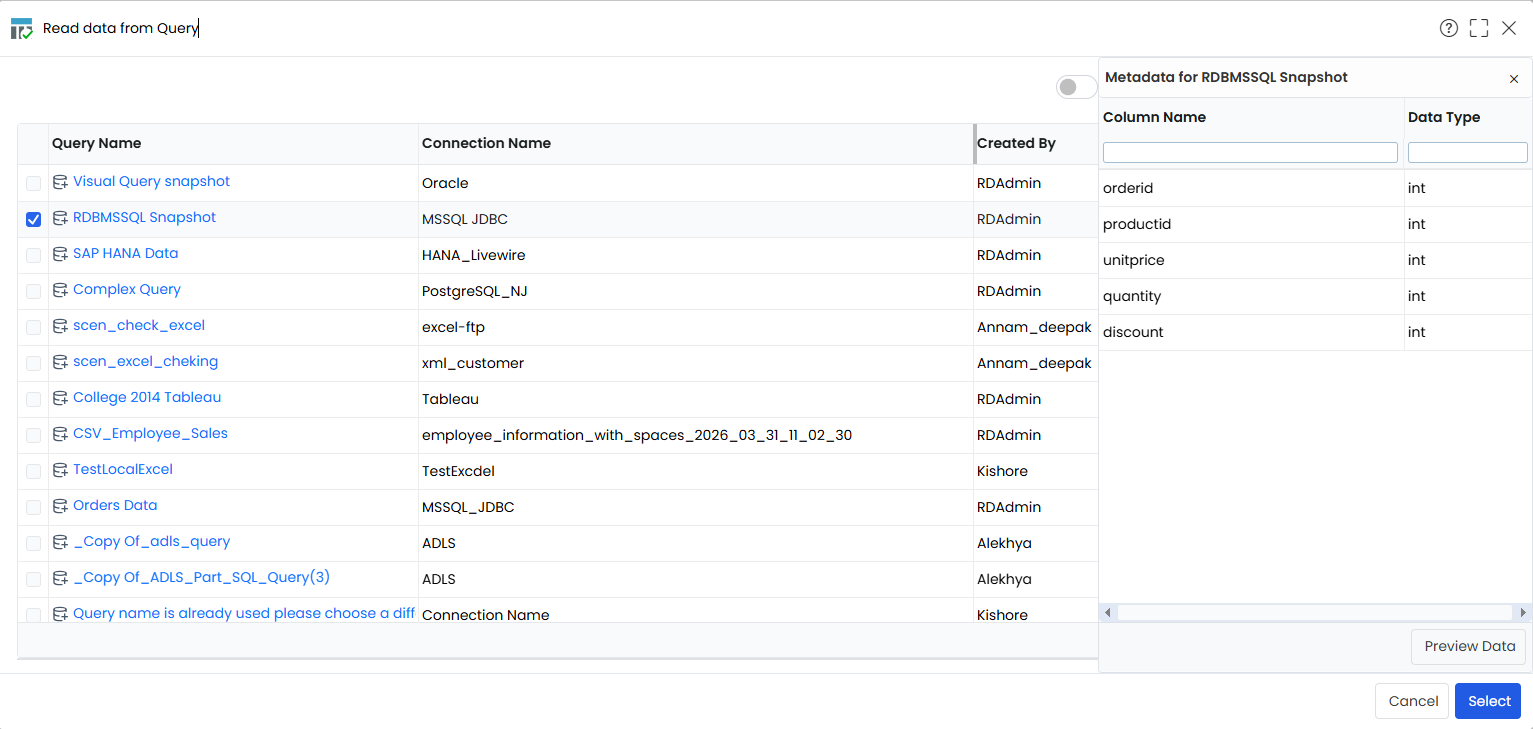
Task: Focus the Data Type filter input
Action: pos(1468,152)
